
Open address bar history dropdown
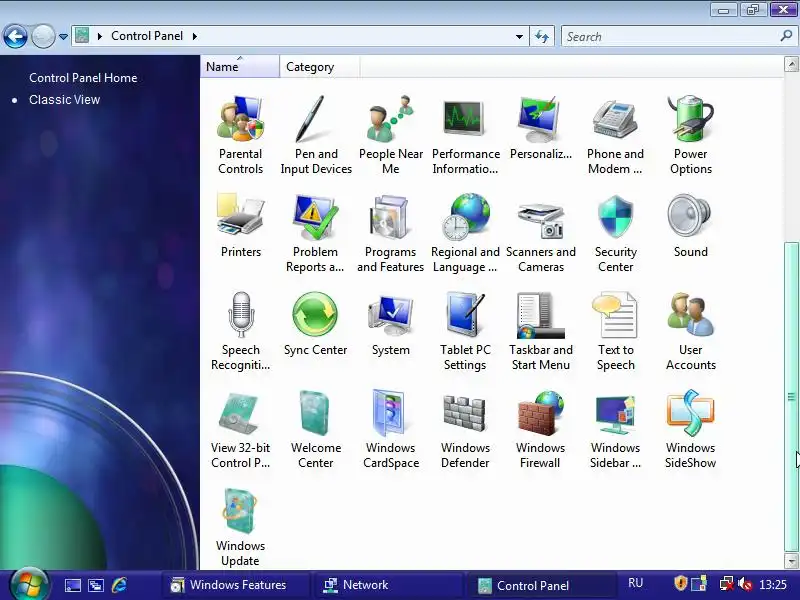(x=519, y=37)
